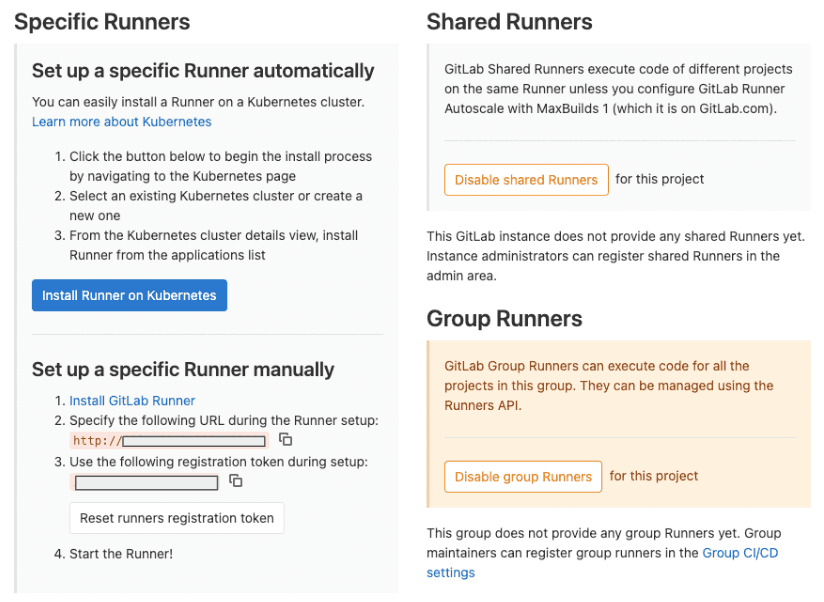Click the 'Start the Runner!' step text
This screenshot has height=602, width=824.
coord(121,554)
